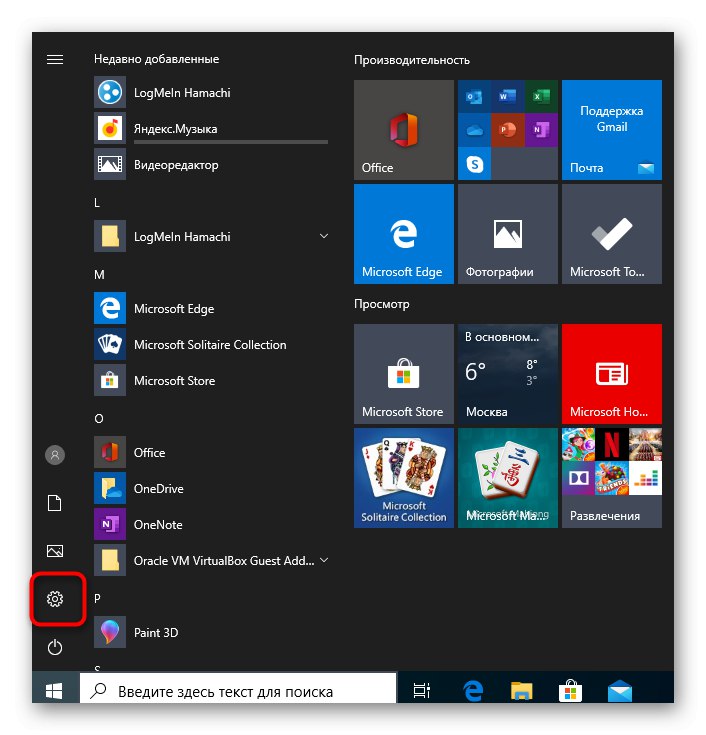Open Word in Office apps tile
706x735 pixels.
pyautogui.click(x=507, y=97)
